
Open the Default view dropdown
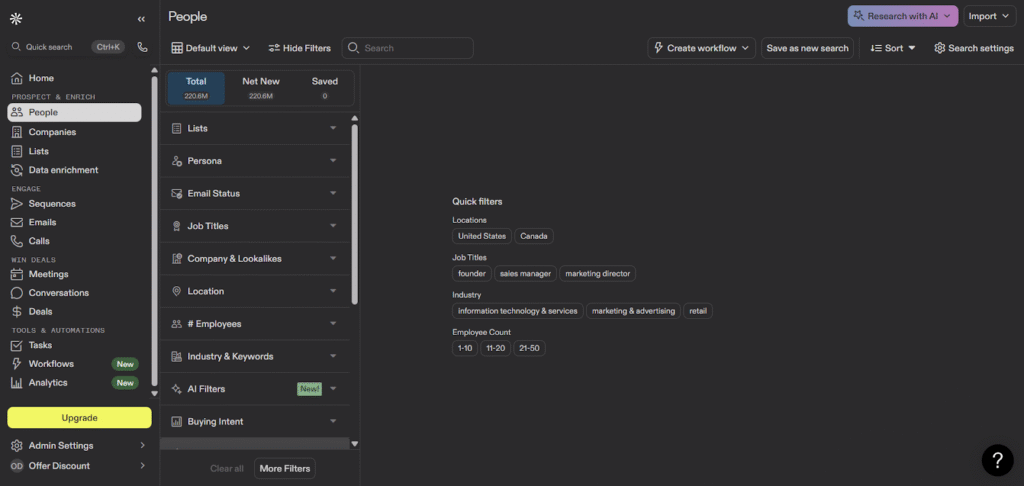point(210,48)
